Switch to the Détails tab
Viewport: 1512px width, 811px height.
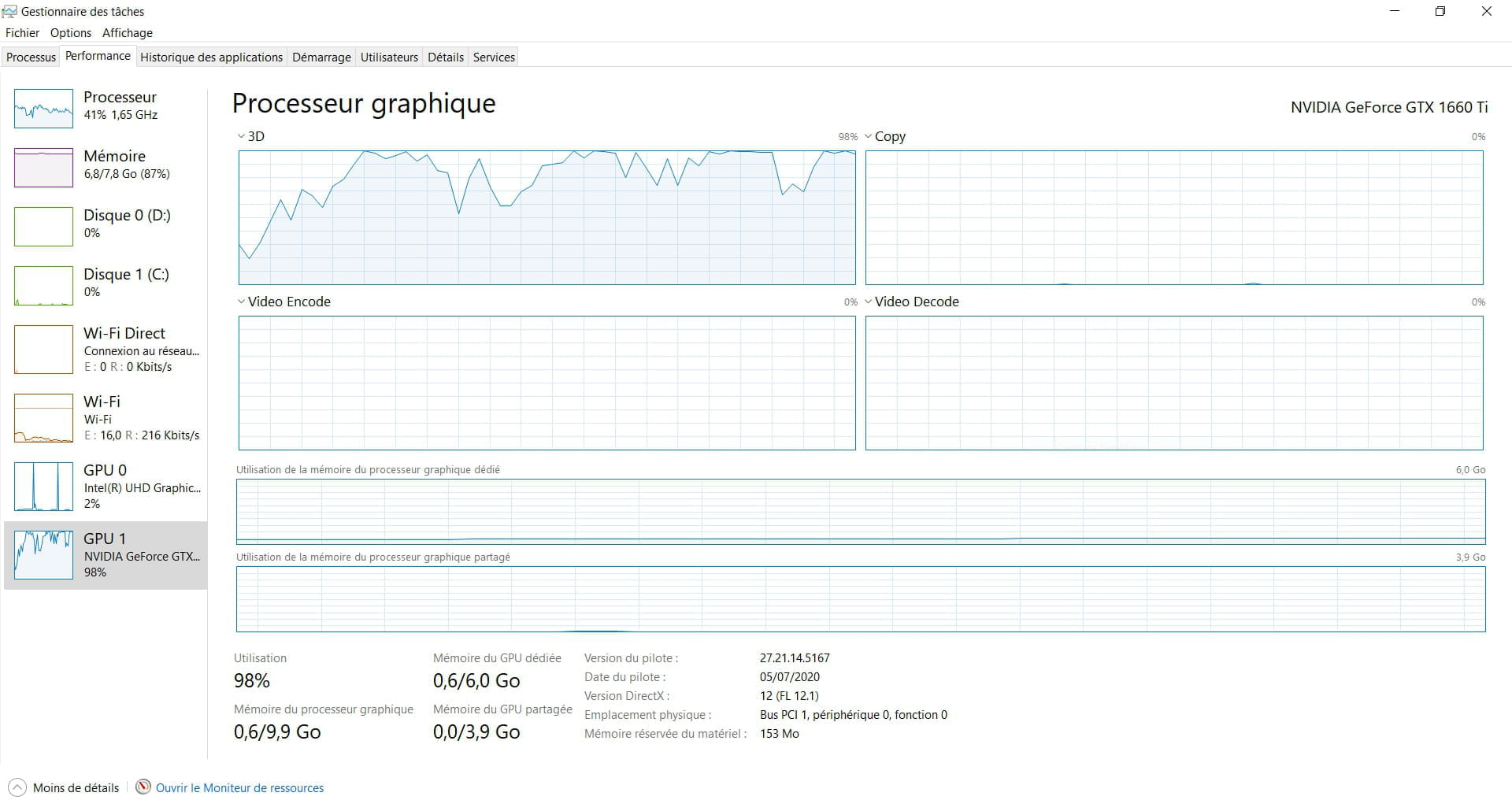pyautogui.click(x=445, y=57)
